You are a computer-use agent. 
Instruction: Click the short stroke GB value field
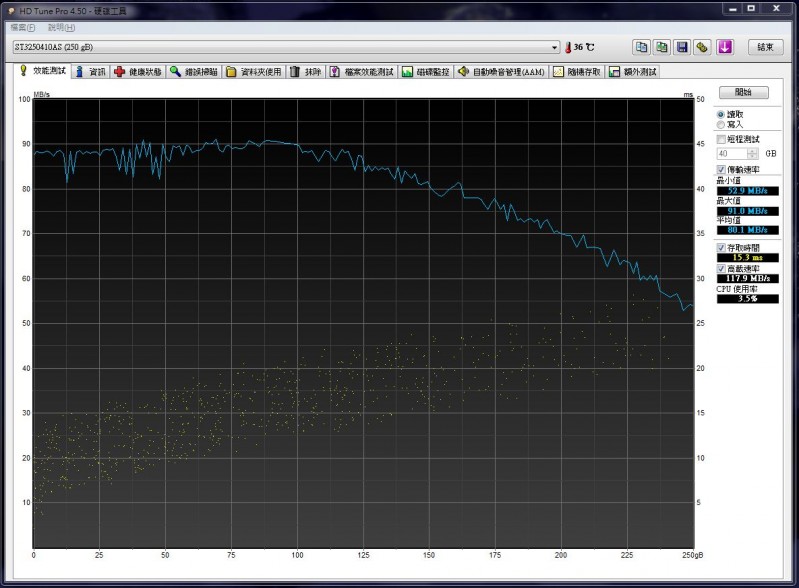[732, 153]
